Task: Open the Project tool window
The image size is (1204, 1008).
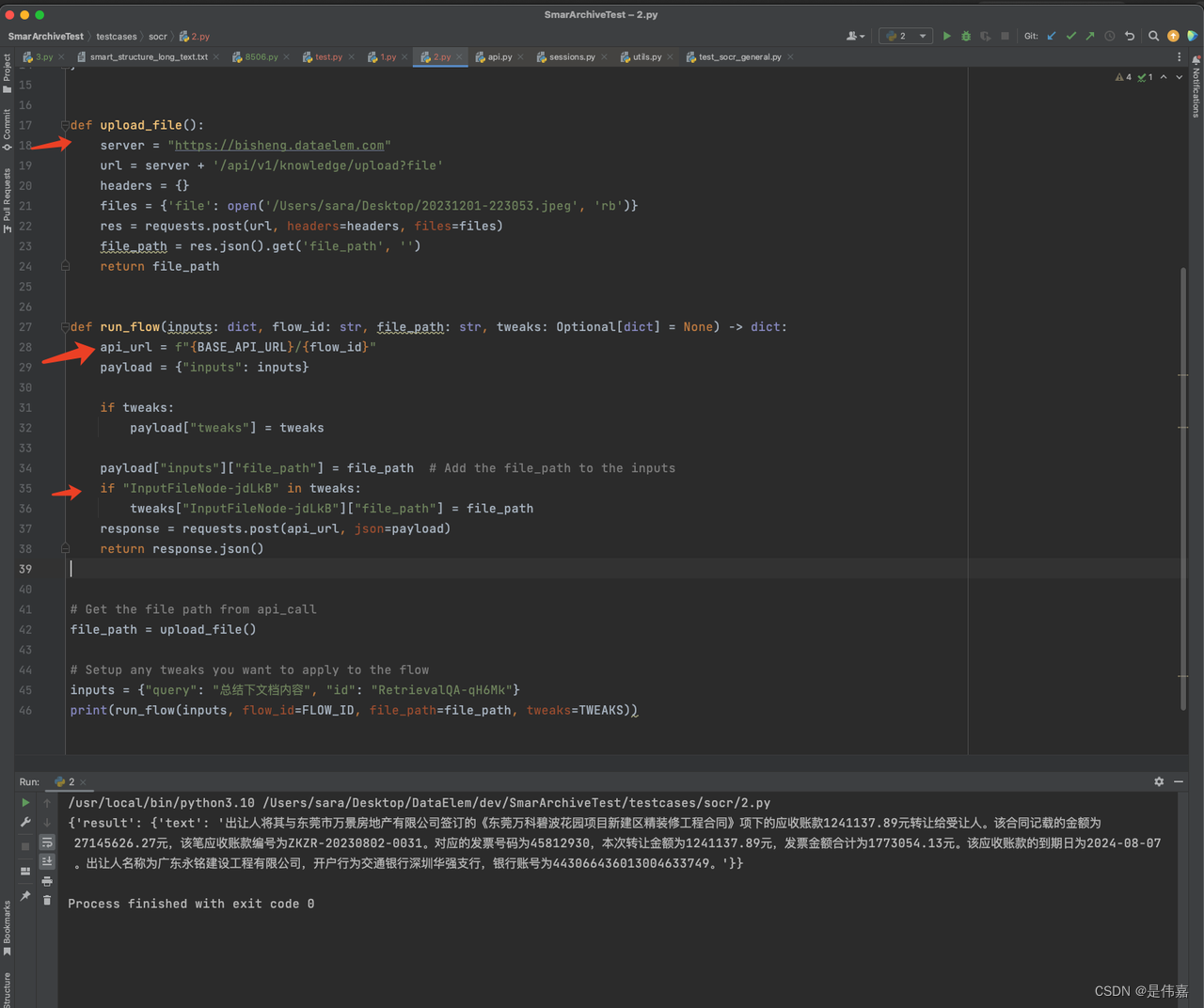Action: (7, 71)
